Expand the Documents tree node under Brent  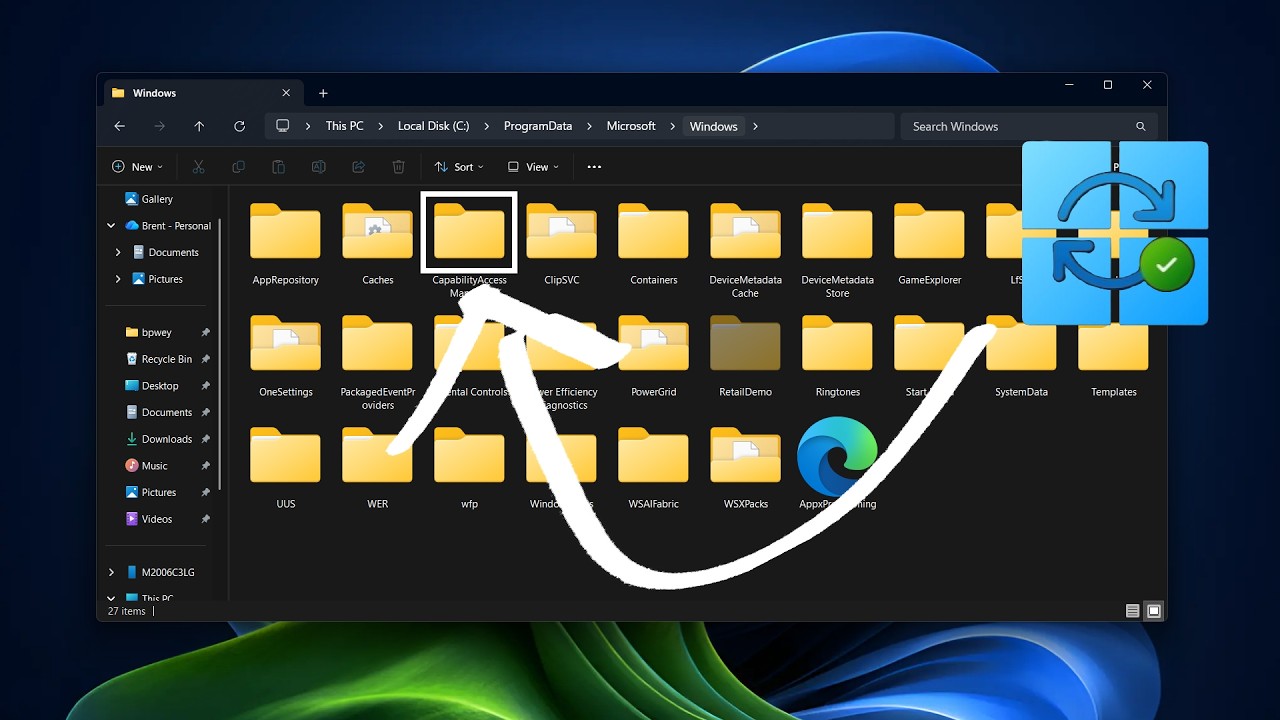(x=118, y=252)
